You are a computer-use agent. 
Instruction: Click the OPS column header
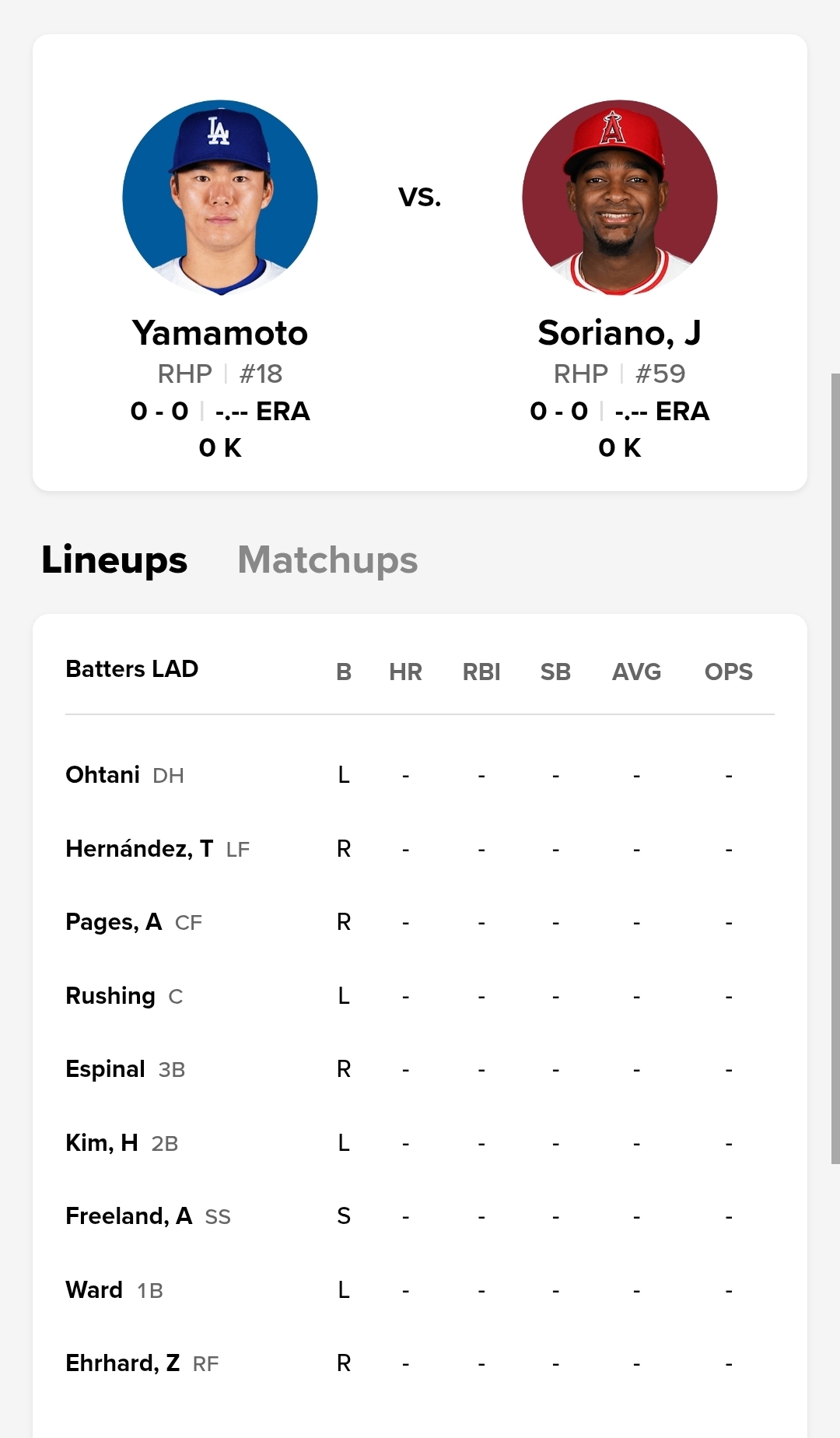click(x=728, y=672)
